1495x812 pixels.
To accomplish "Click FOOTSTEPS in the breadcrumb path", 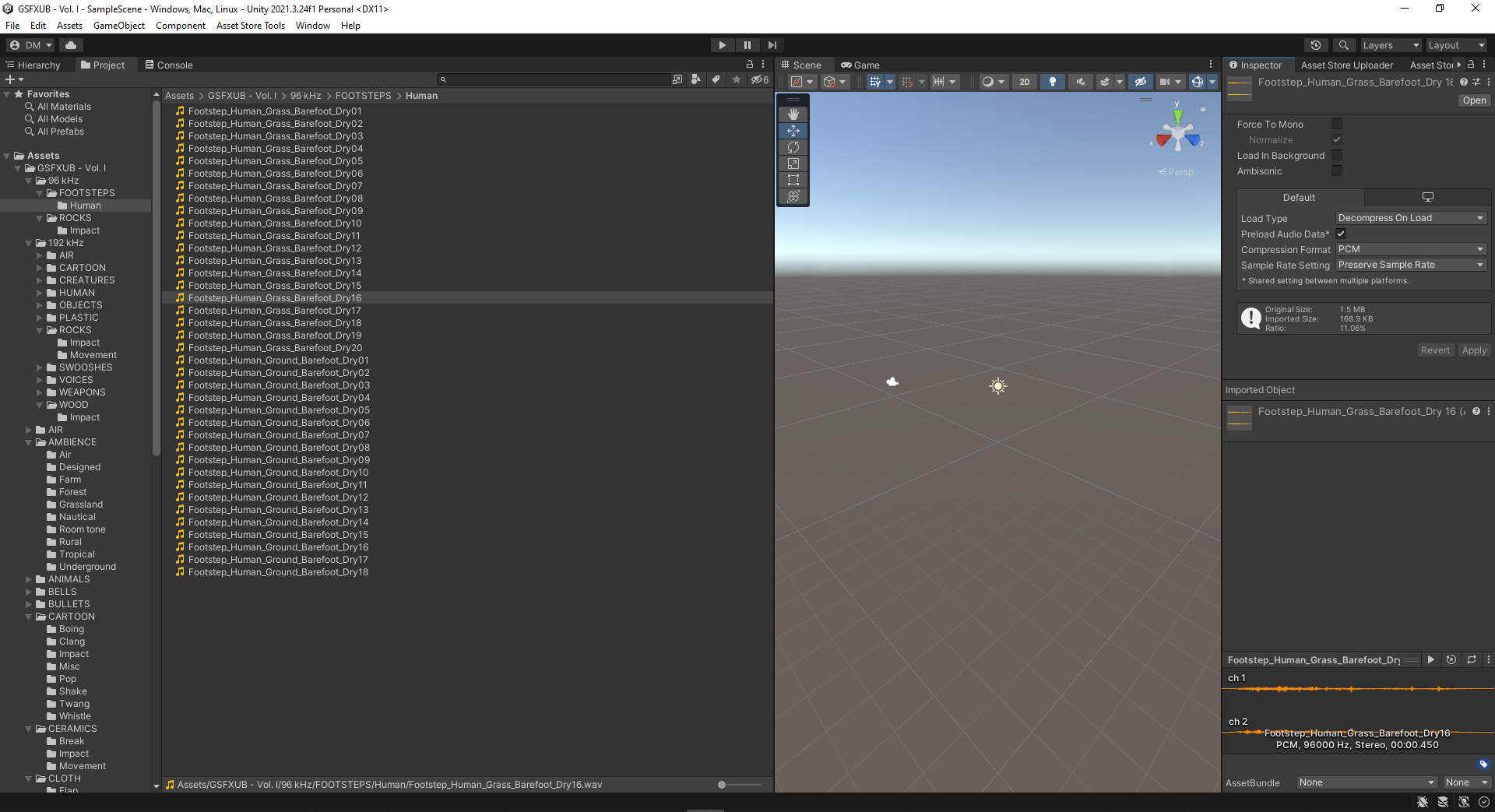I will 364,96.
